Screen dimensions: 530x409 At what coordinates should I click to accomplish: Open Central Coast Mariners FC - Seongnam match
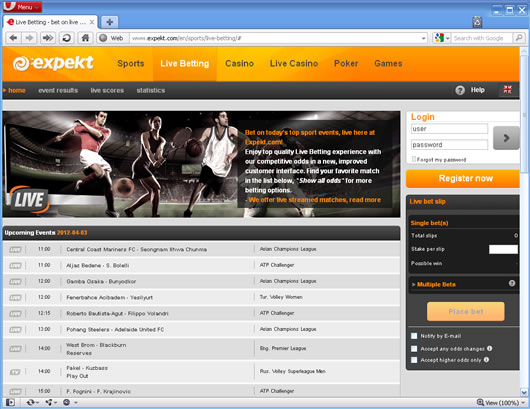(x=137, y=249)
